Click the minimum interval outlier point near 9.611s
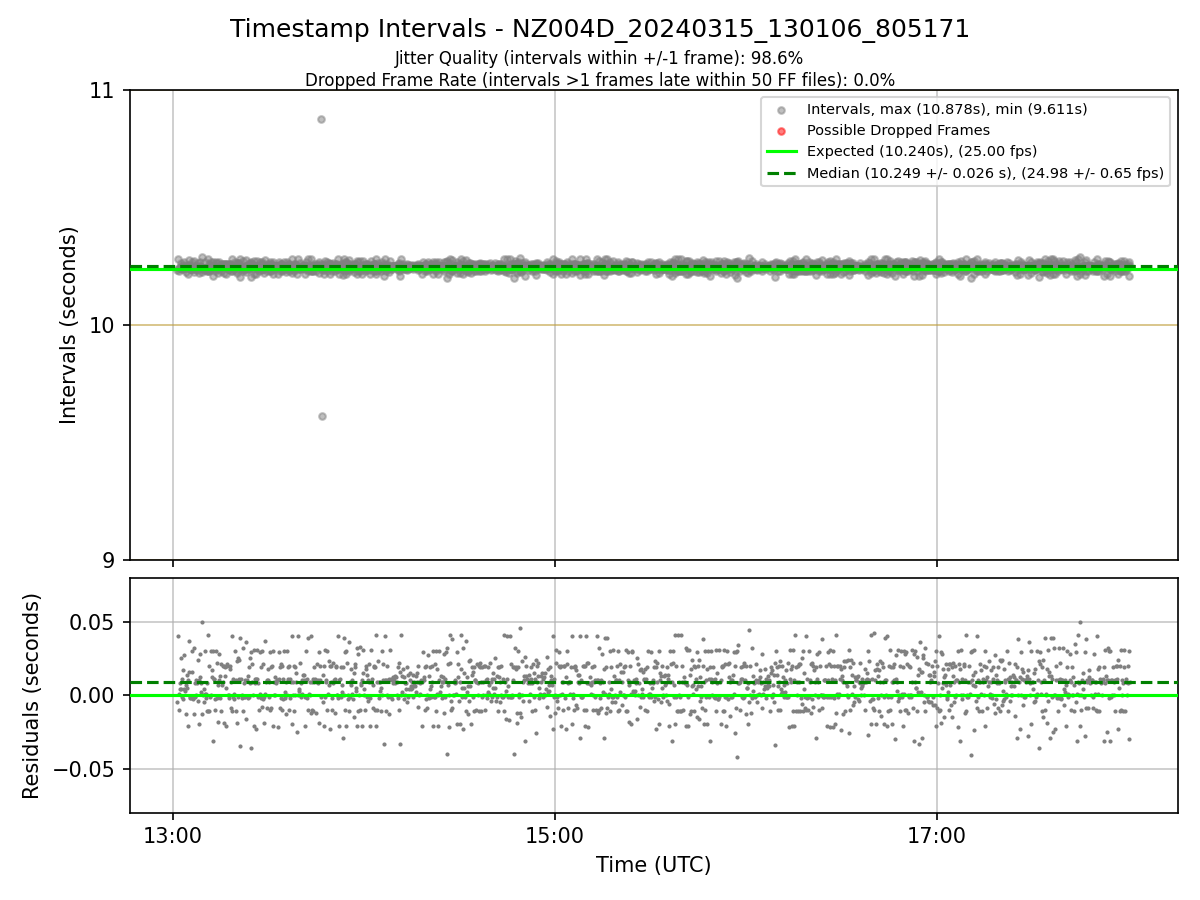This screenshot has height=900, width=1200. (x=322, y=416)
